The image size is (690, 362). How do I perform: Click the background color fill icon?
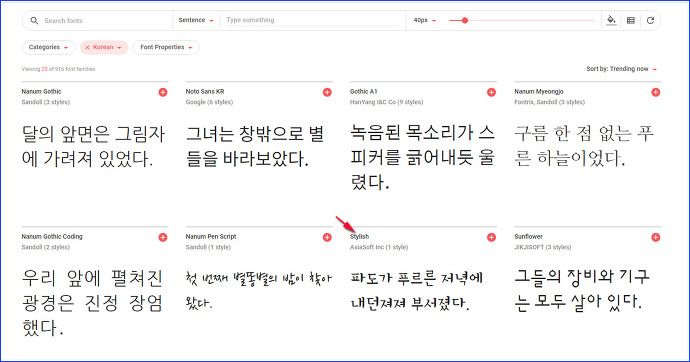click(x=611, y=20)
